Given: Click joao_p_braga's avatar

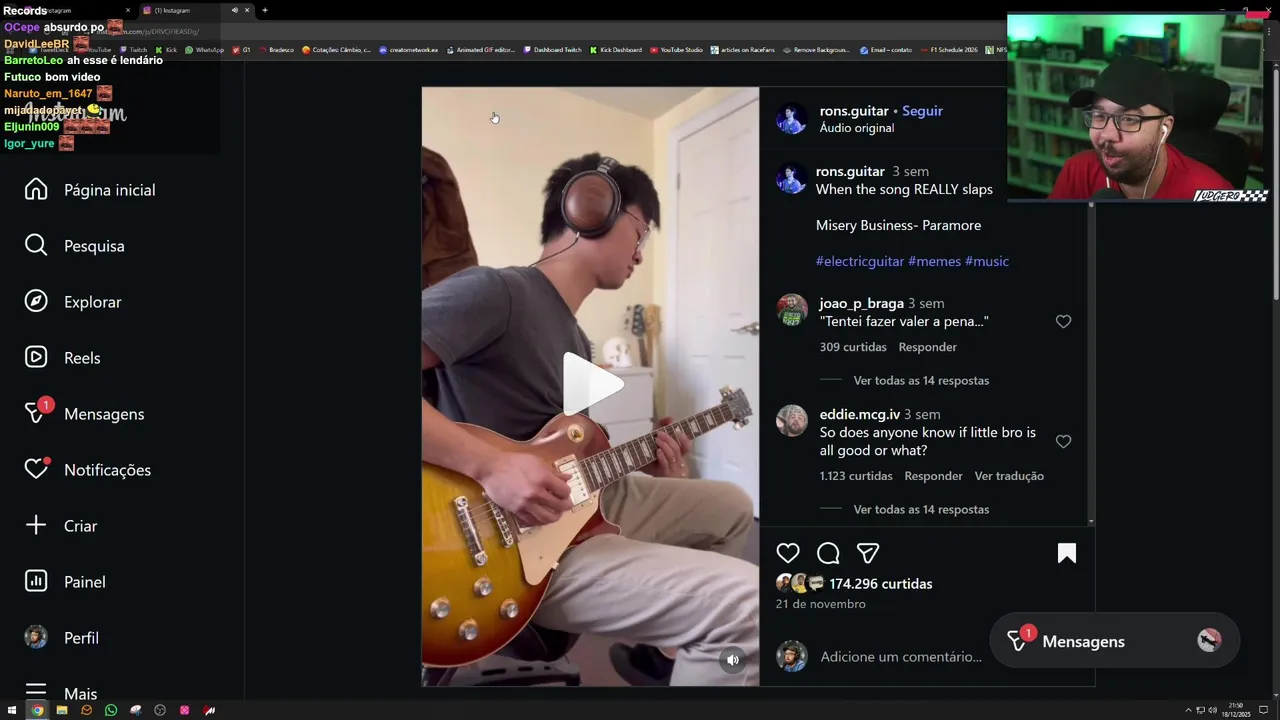Looking at the screenshot, I should click(x=792, y=310).
